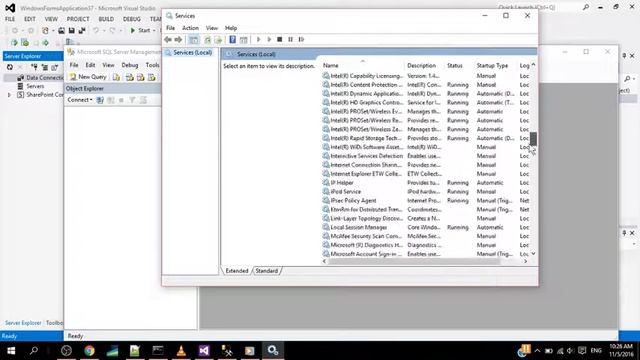
Task: Click the blue Help icon in Services toolbar
Action: coord(232,40)
